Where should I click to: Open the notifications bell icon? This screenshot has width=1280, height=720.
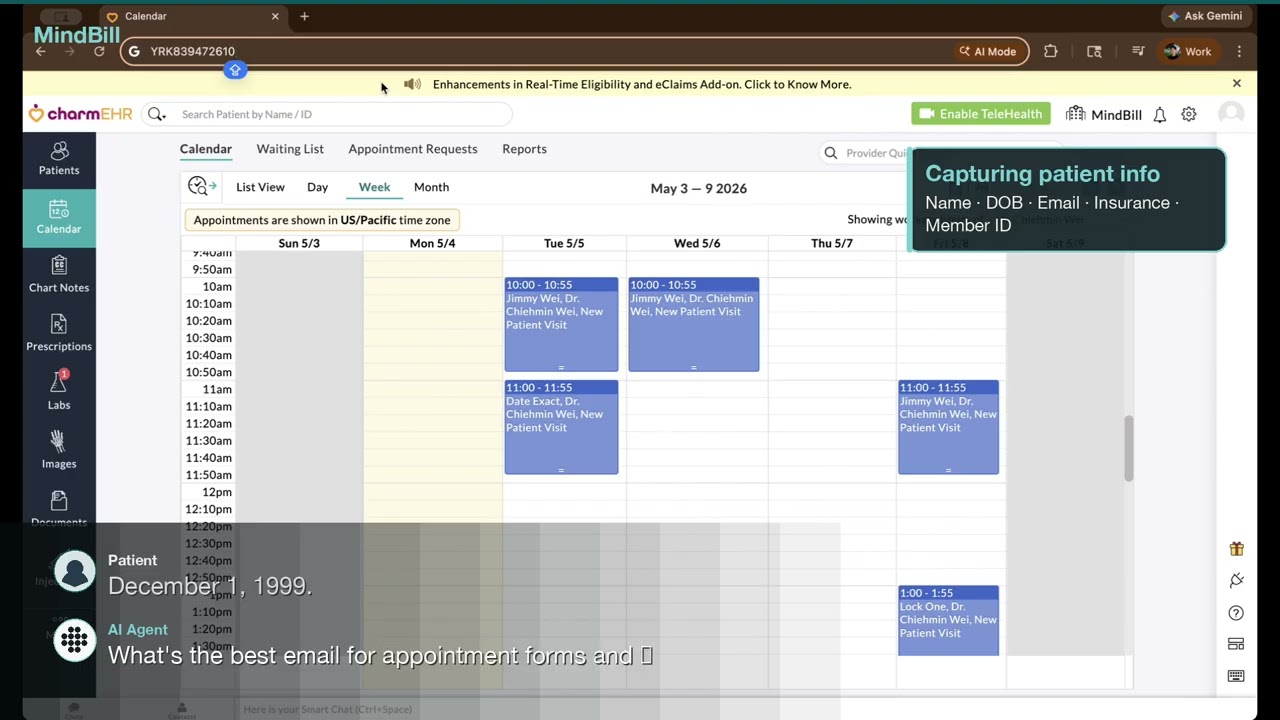(x=1160, y=115)
